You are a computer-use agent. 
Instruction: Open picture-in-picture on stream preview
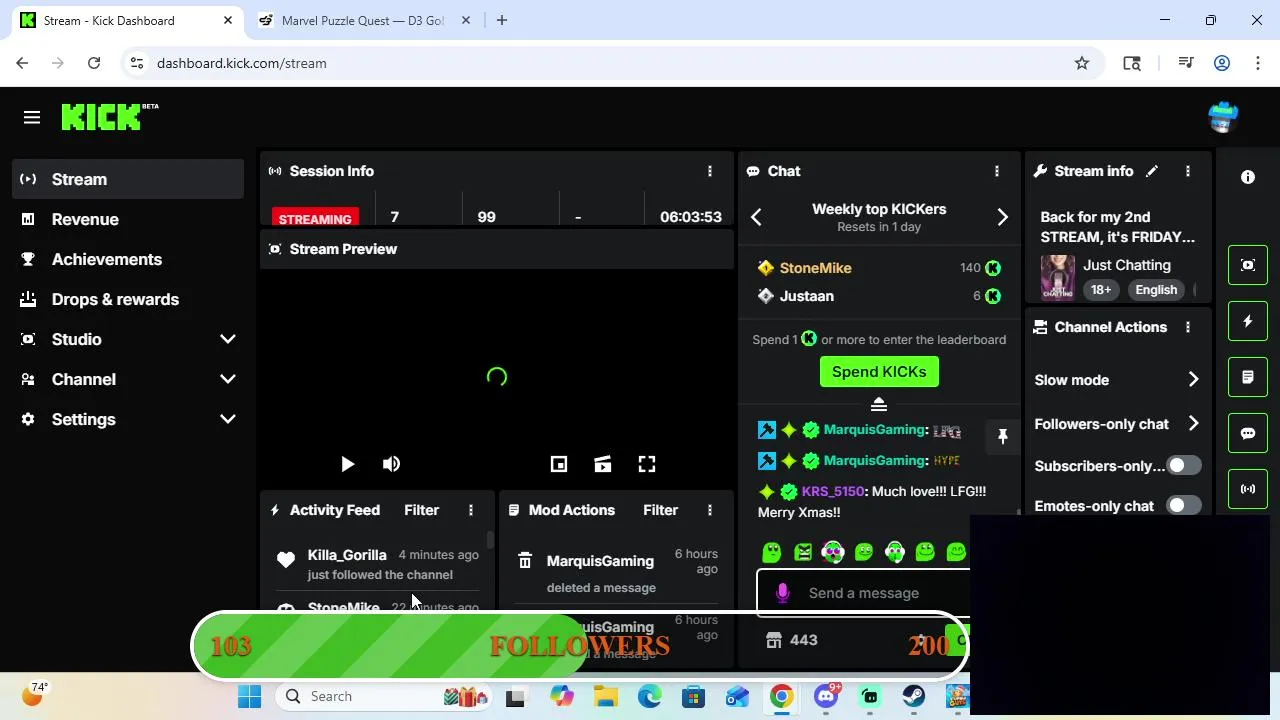coord(559,464)
